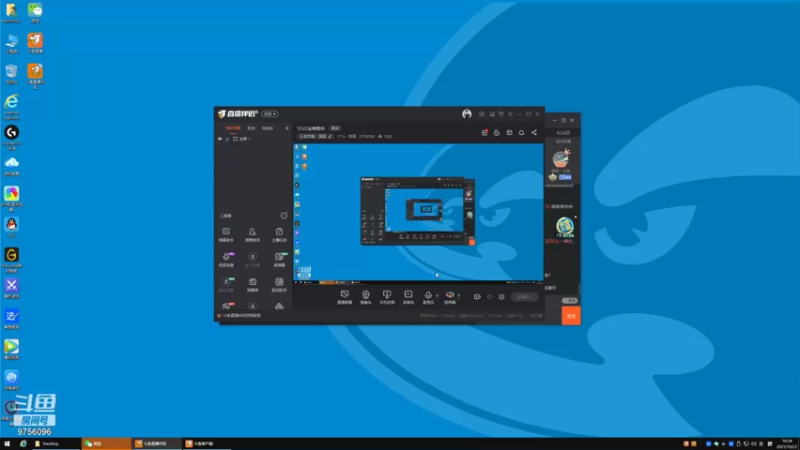Click the notification bell icon
This screenshot has height=450, width=800.
(521, 133)
